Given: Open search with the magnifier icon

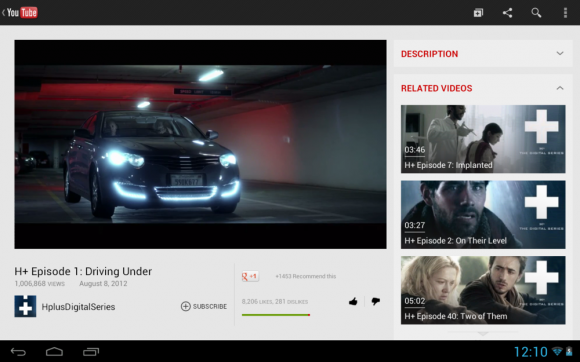Looking at the screenshot, I should click(x=536, y=13).
